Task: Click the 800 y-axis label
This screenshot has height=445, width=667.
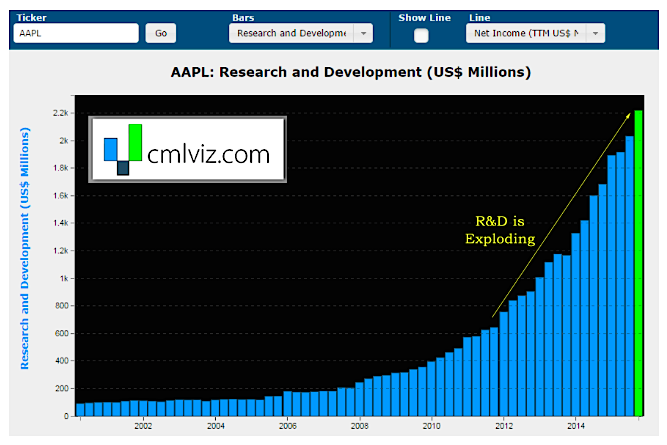Action: [62, 305]
